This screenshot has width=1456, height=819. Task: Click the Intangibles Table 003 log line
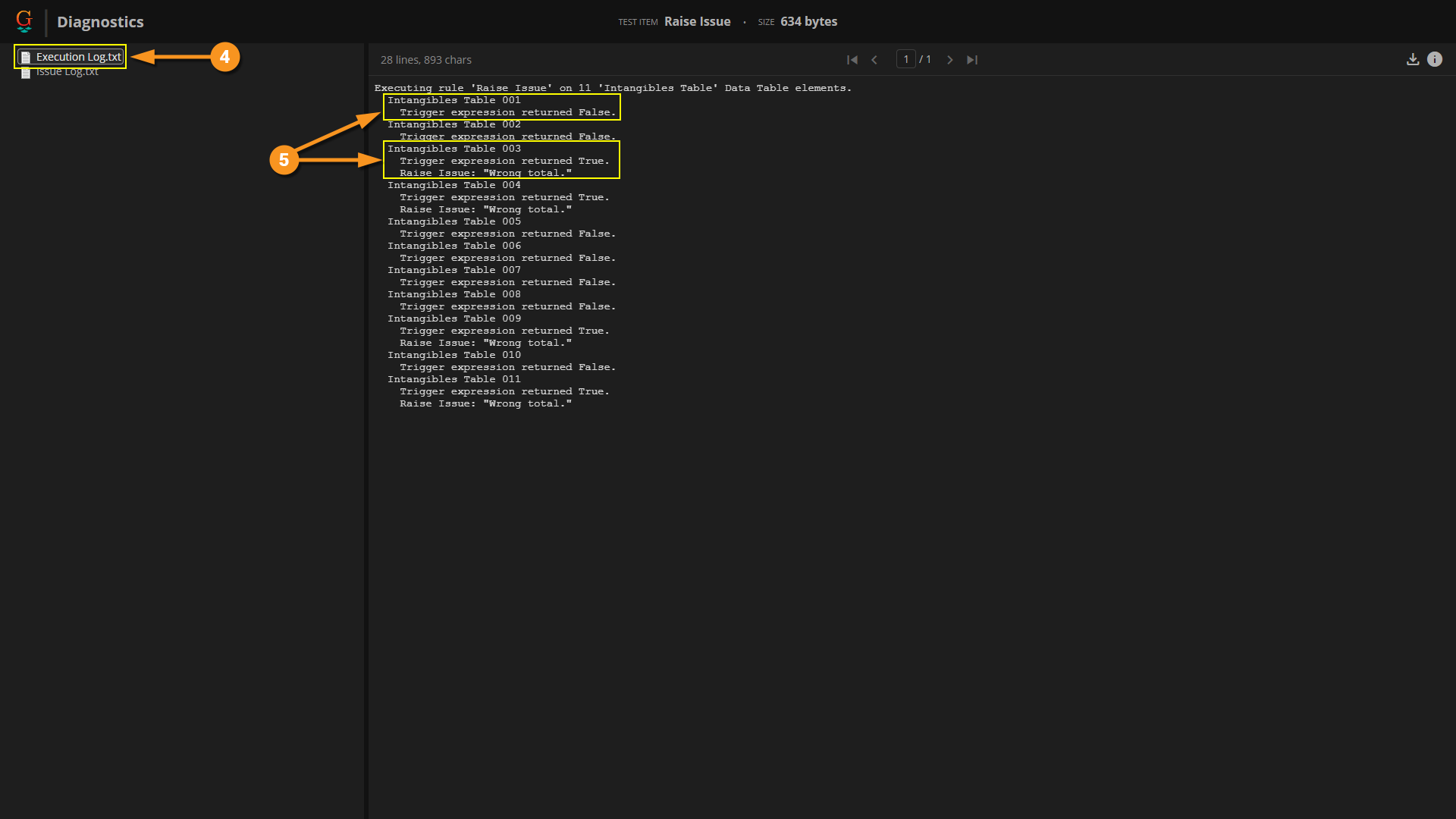click(x=453, y=149)
